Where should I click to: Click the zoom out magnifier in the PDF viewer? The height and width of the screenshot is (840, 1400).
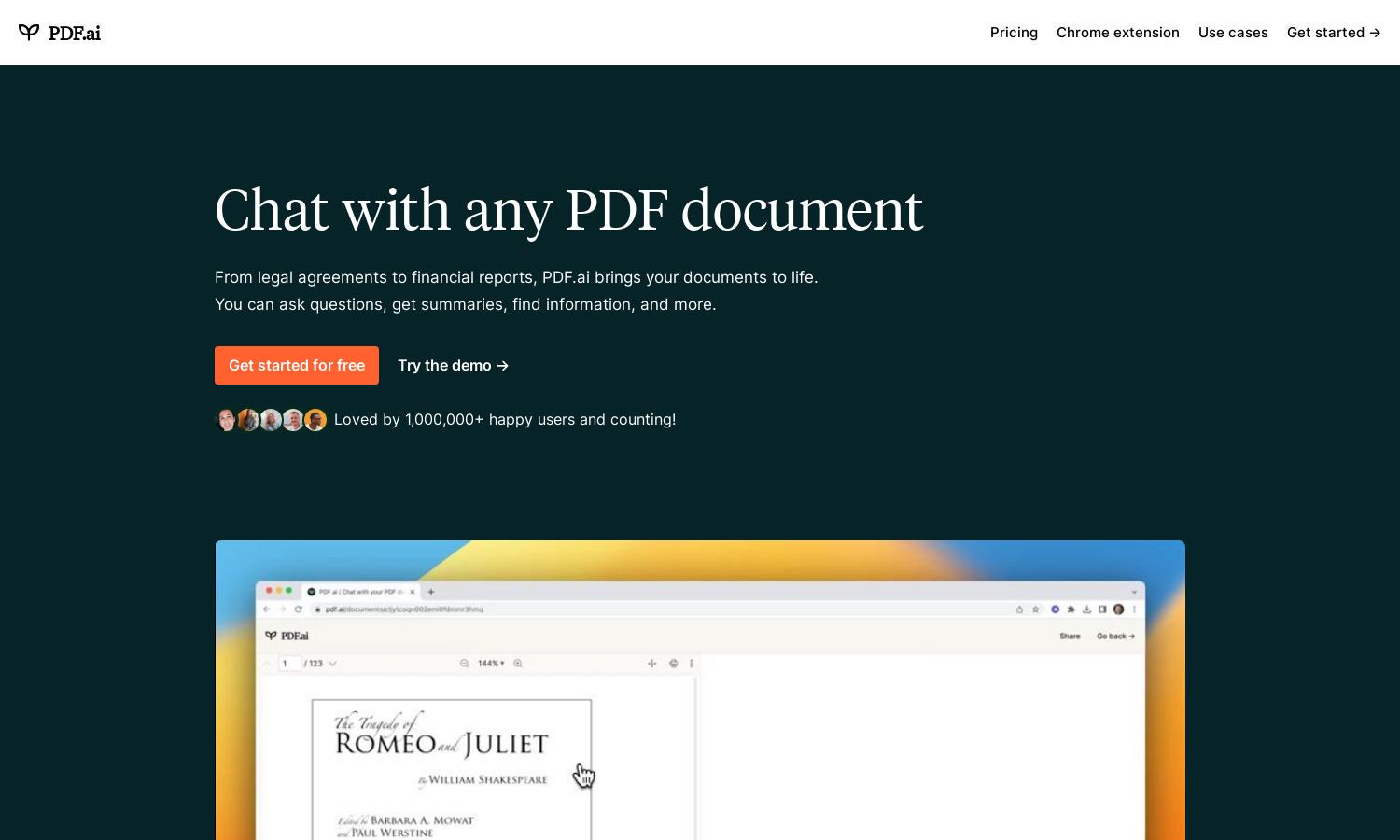click(x=464, y=664)
